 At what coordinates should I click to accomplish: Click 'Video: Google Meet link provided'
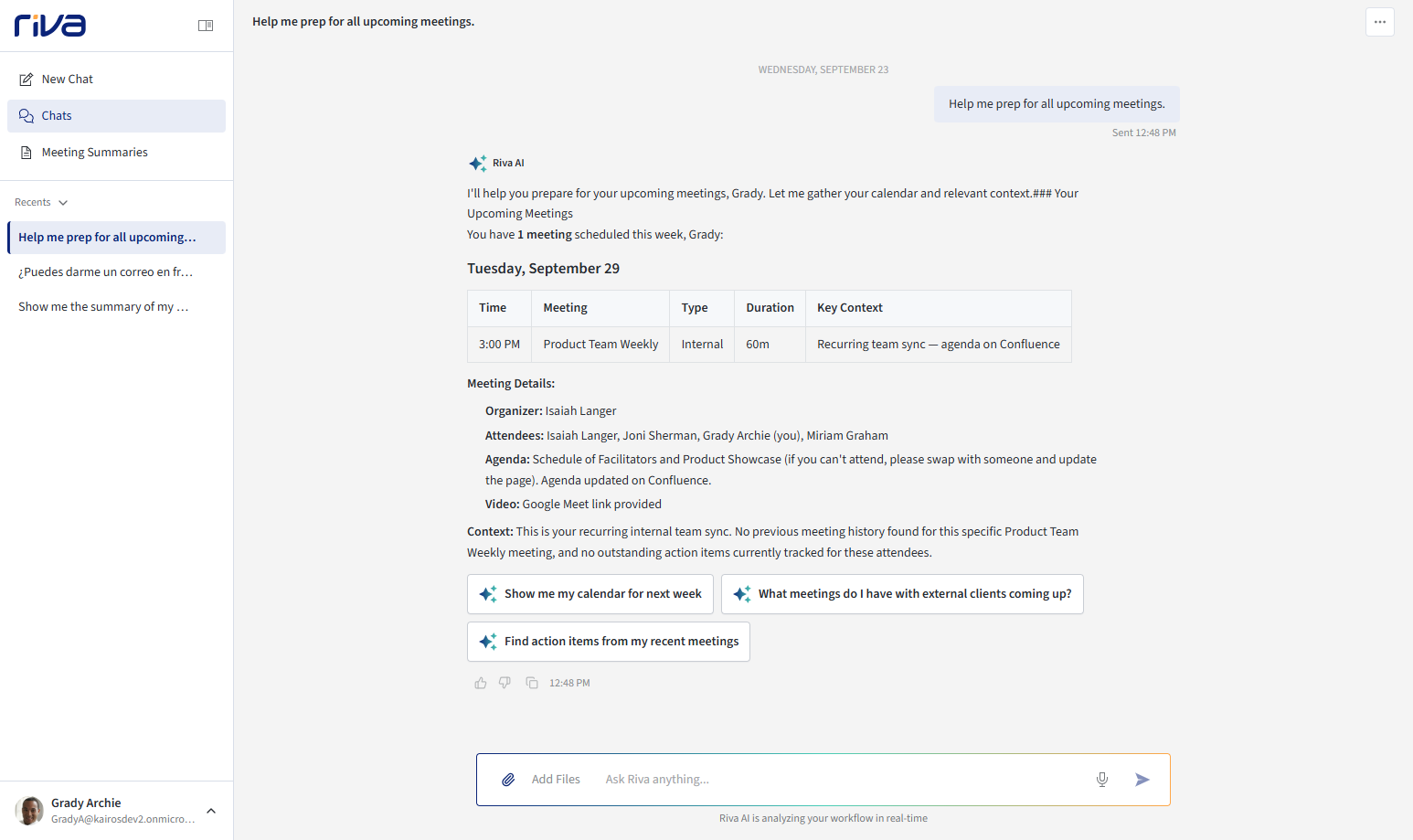pos(573,505)
